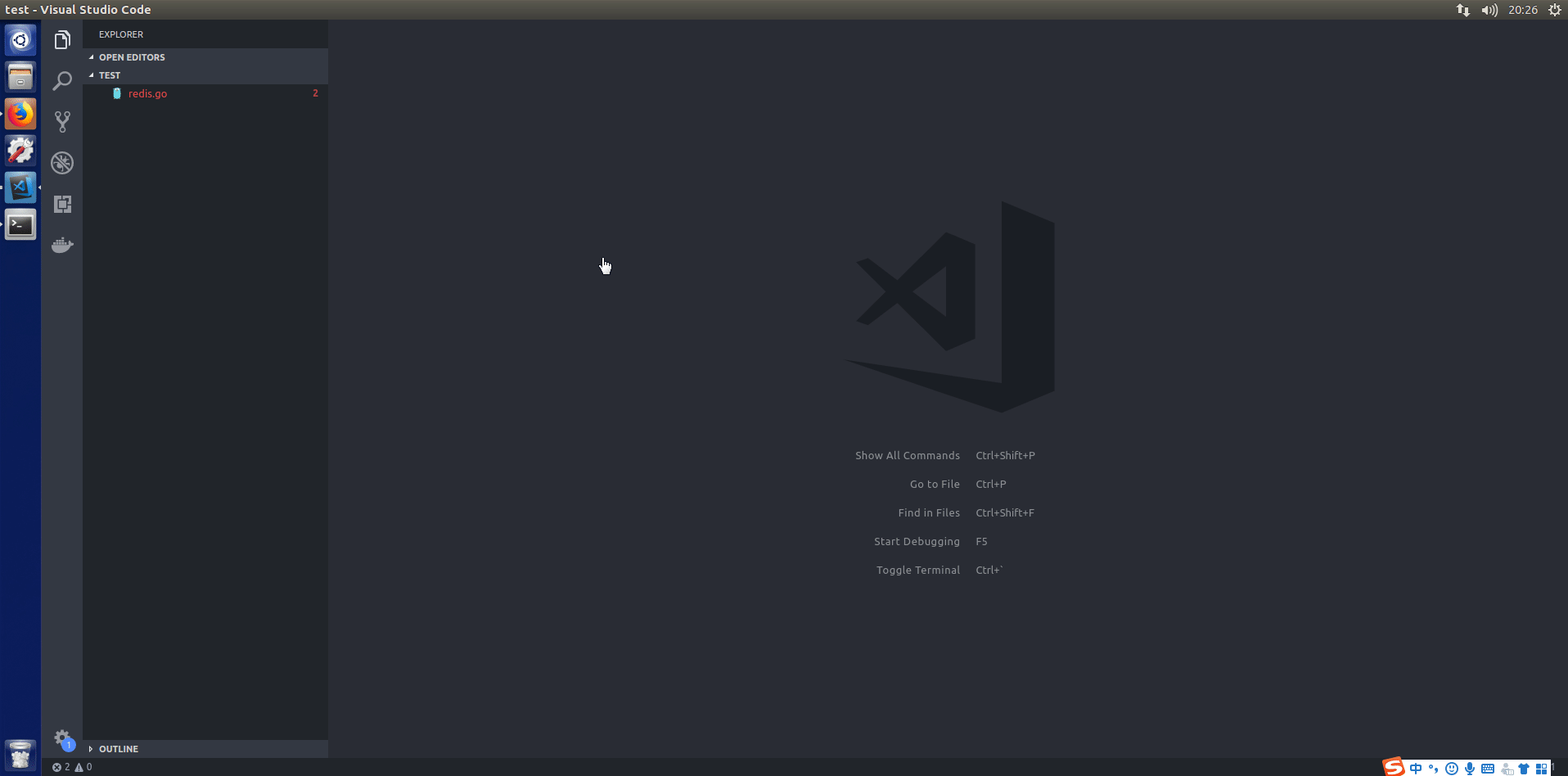Click the Explorer file icon in activity bar
Image resolution: width=1568 pixels, height=776 pixels.
point(62,39)
